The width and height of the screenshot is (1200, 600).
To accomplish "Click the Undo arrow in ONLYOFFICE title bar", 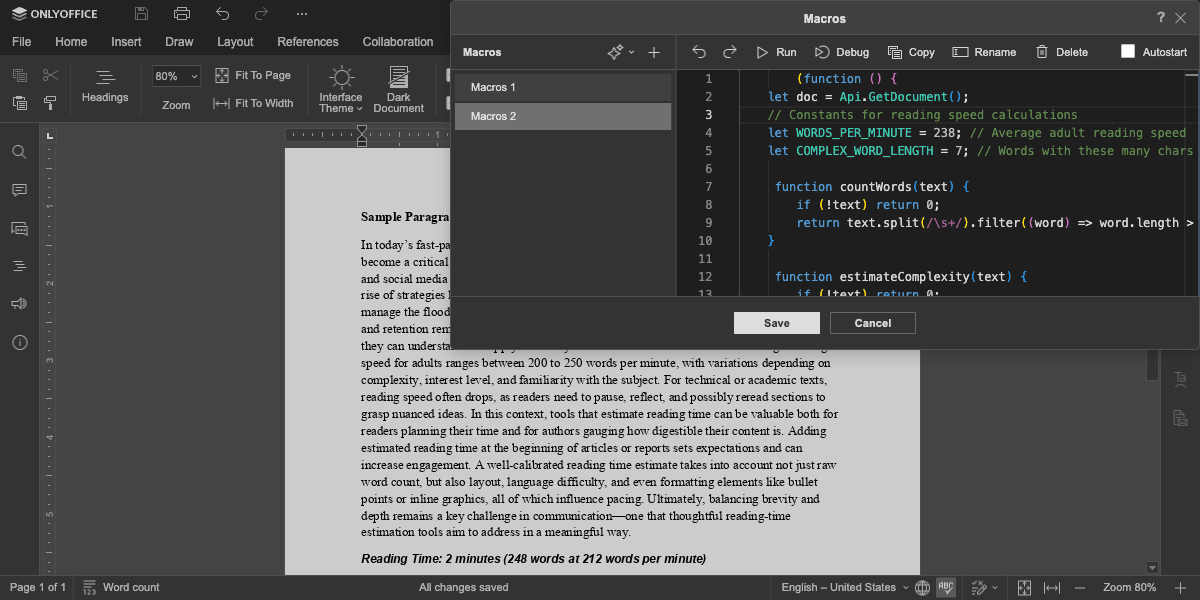I will pyautogui.click(x=222, y=14).
